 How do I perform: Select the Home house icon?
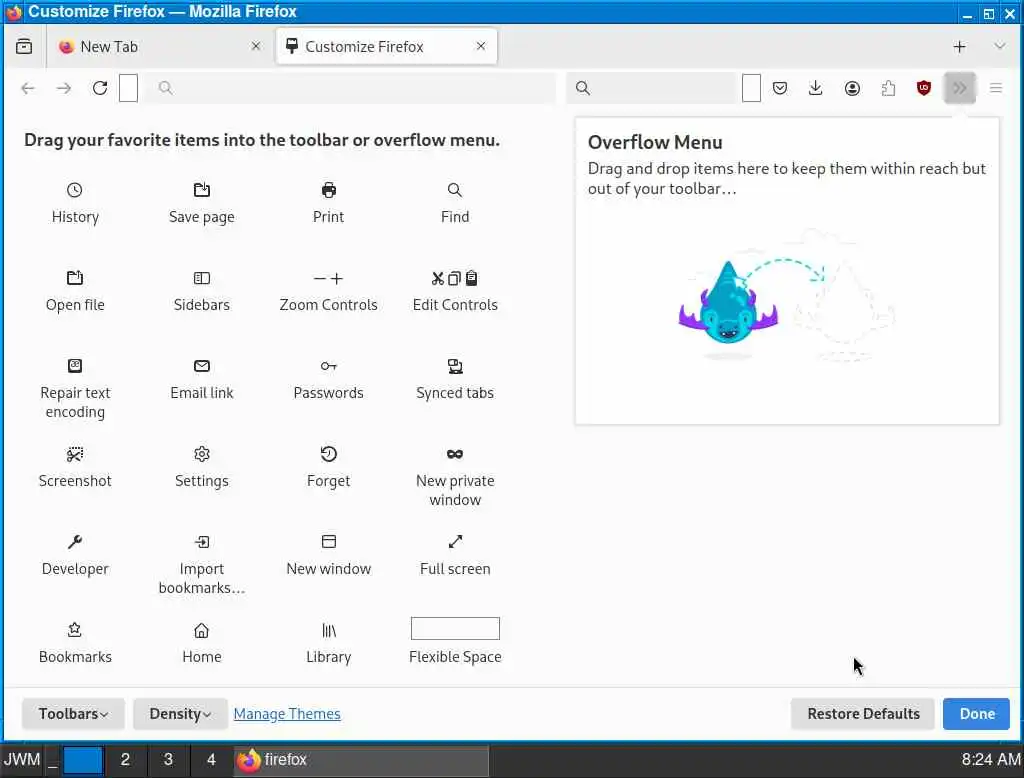[x=202, y=630]
